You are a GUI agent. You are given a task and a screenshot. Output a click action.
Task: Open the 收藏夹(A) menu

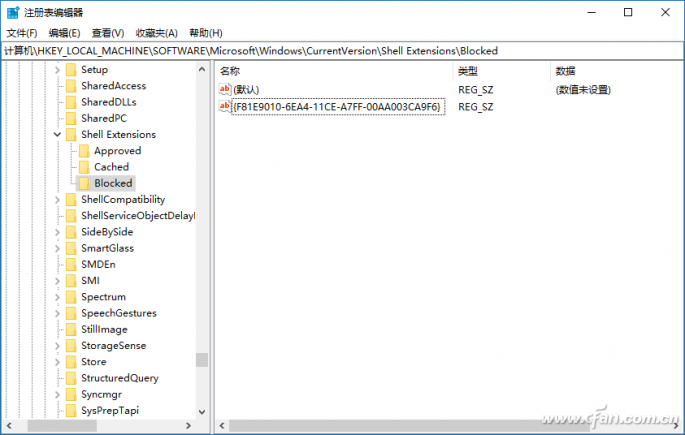tap(156, 33)
